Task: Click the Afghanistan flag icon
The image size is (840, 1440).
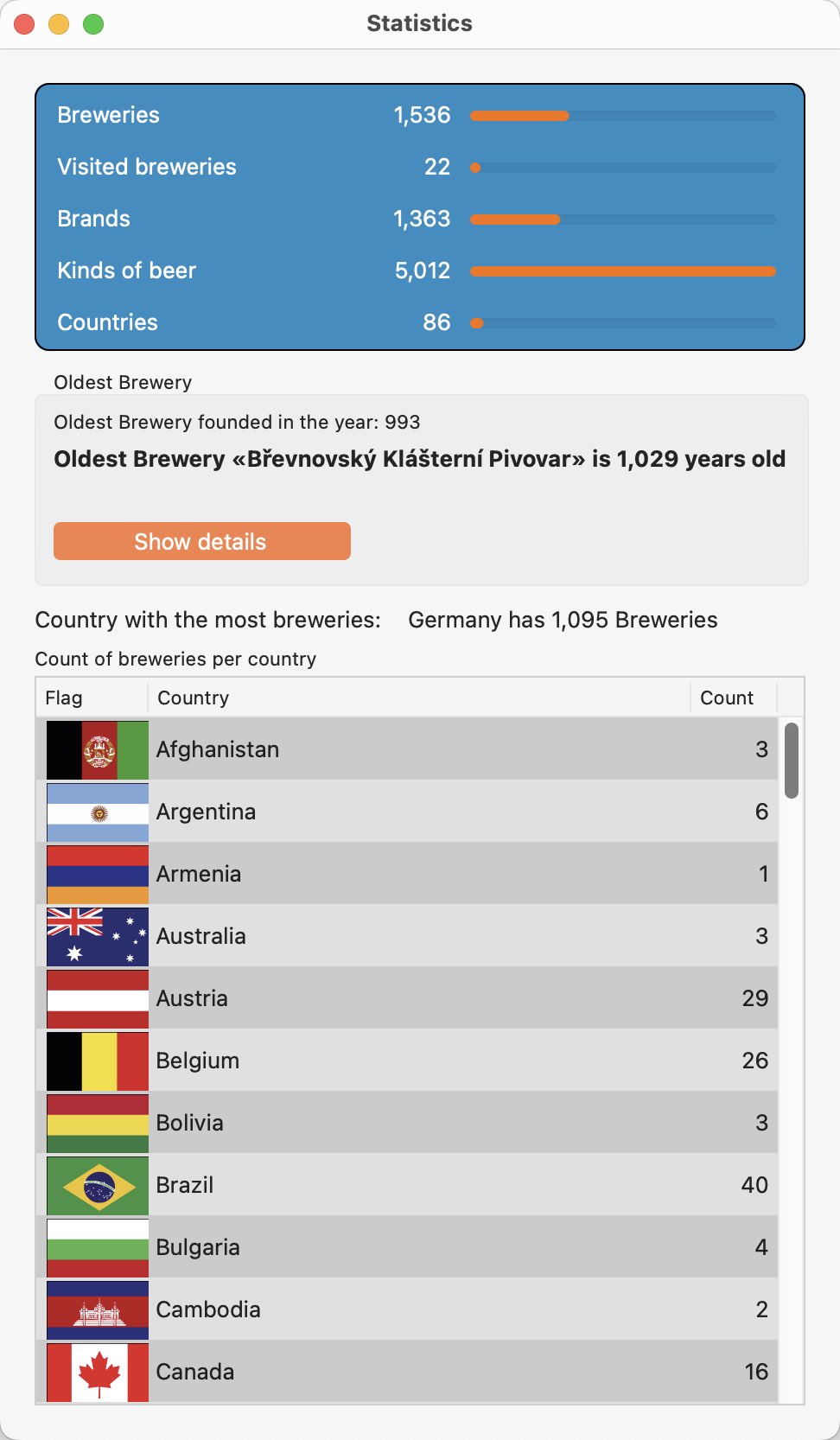Action: point(98,749)
